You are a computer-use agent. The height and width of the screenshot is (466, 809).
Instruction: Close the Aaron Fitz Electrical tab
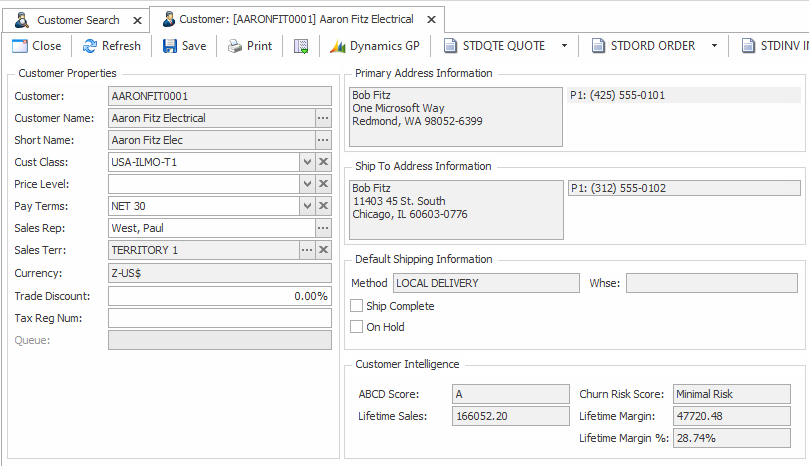pyautogui.click(x=431, y=20)
